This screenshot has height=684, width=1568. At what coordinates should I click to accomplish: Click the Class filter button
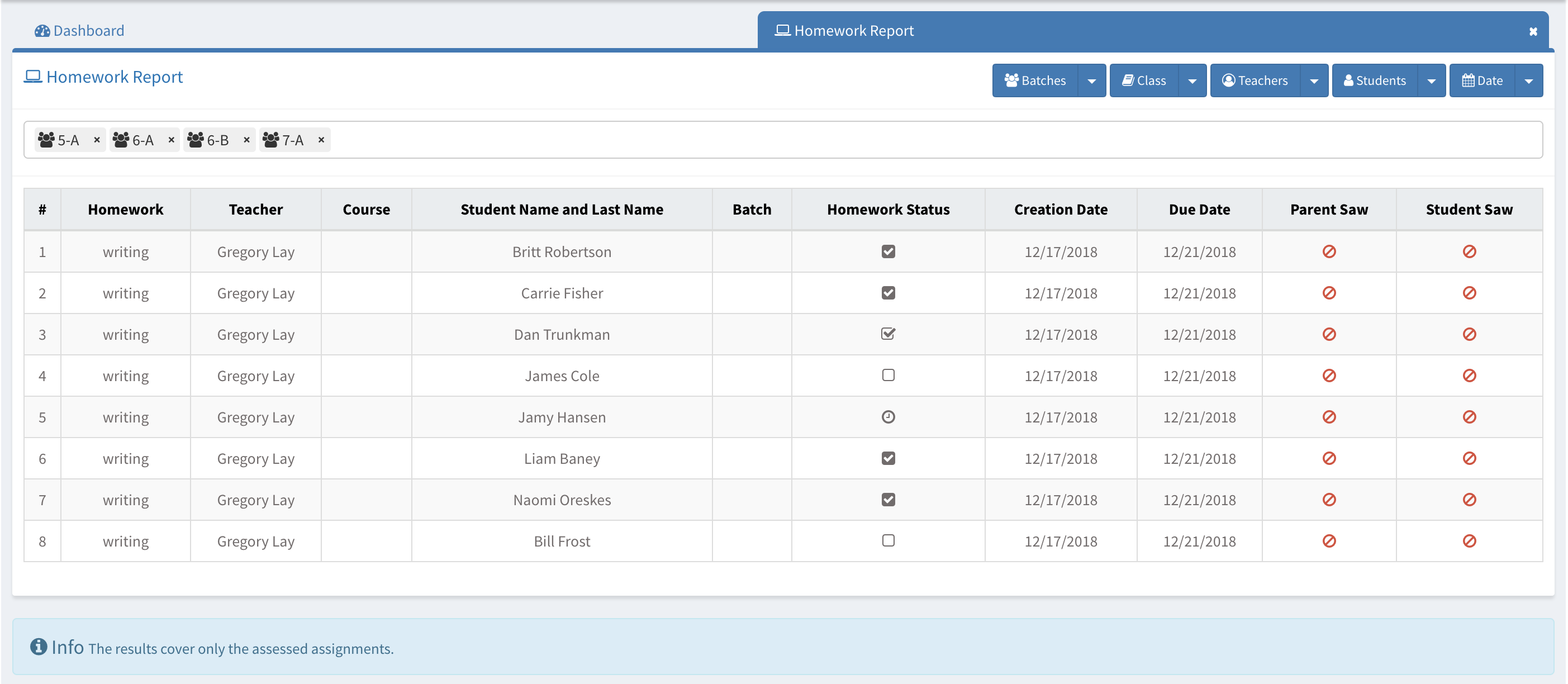point(1144,80)
